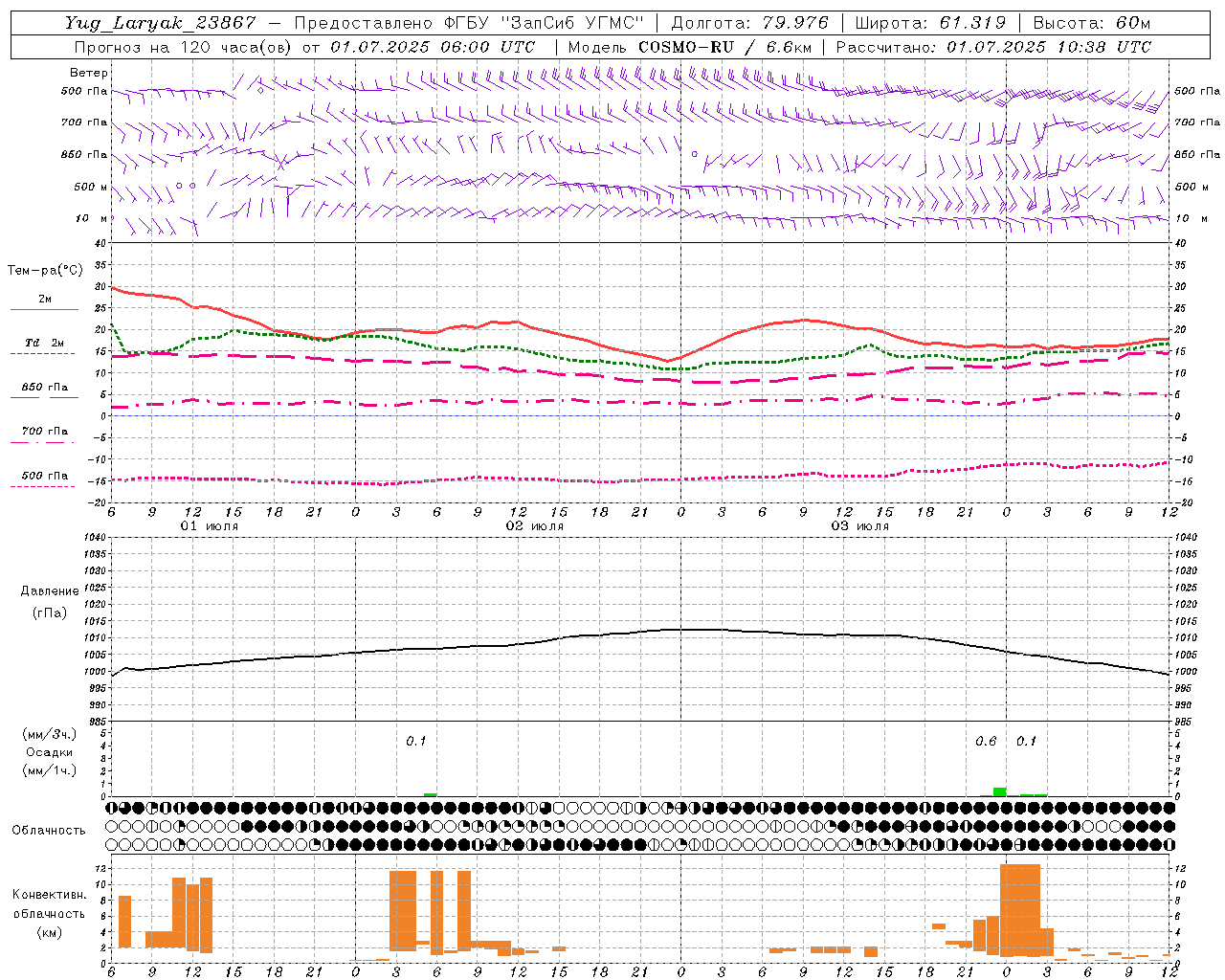Click the Тем-ра(°C) axis title

(45, 271)
